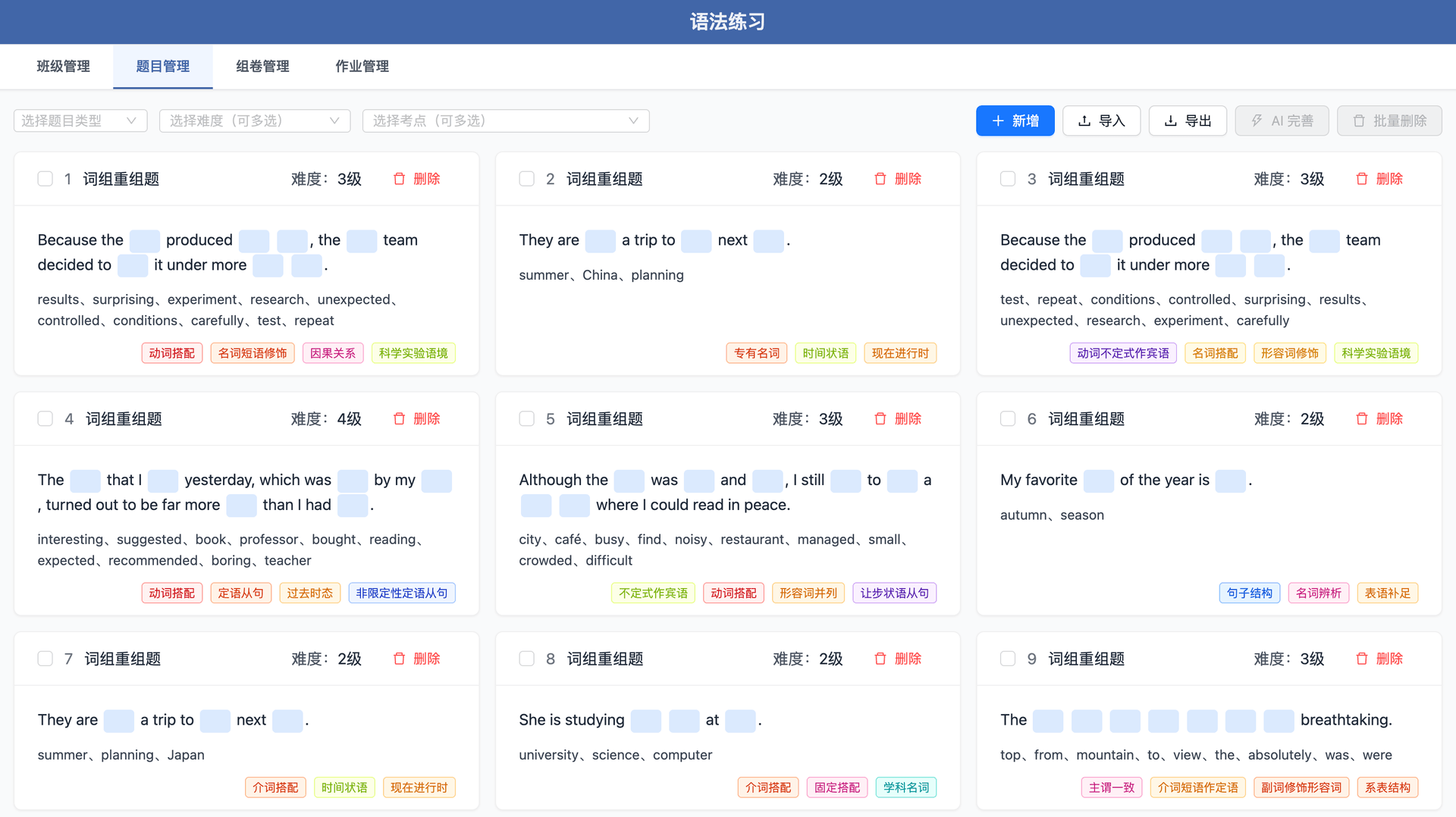
Task: Click the AI 完善 magic wand icon
Action: pos(1257,121)
